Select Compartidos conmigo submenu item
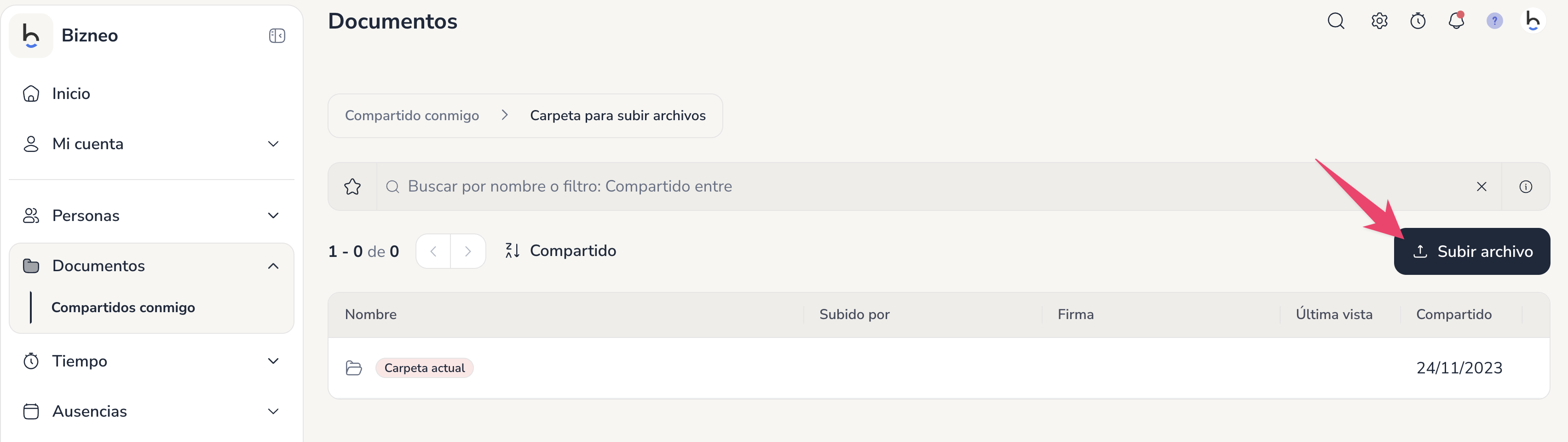1568x442 pixels. [x=123, y=308]
